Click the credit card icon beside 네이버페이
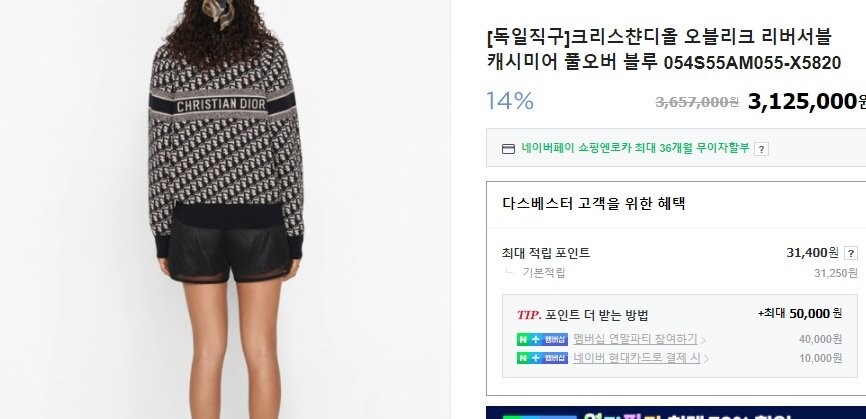The width and height of the screenshot is (866, 419). point(508,148)
